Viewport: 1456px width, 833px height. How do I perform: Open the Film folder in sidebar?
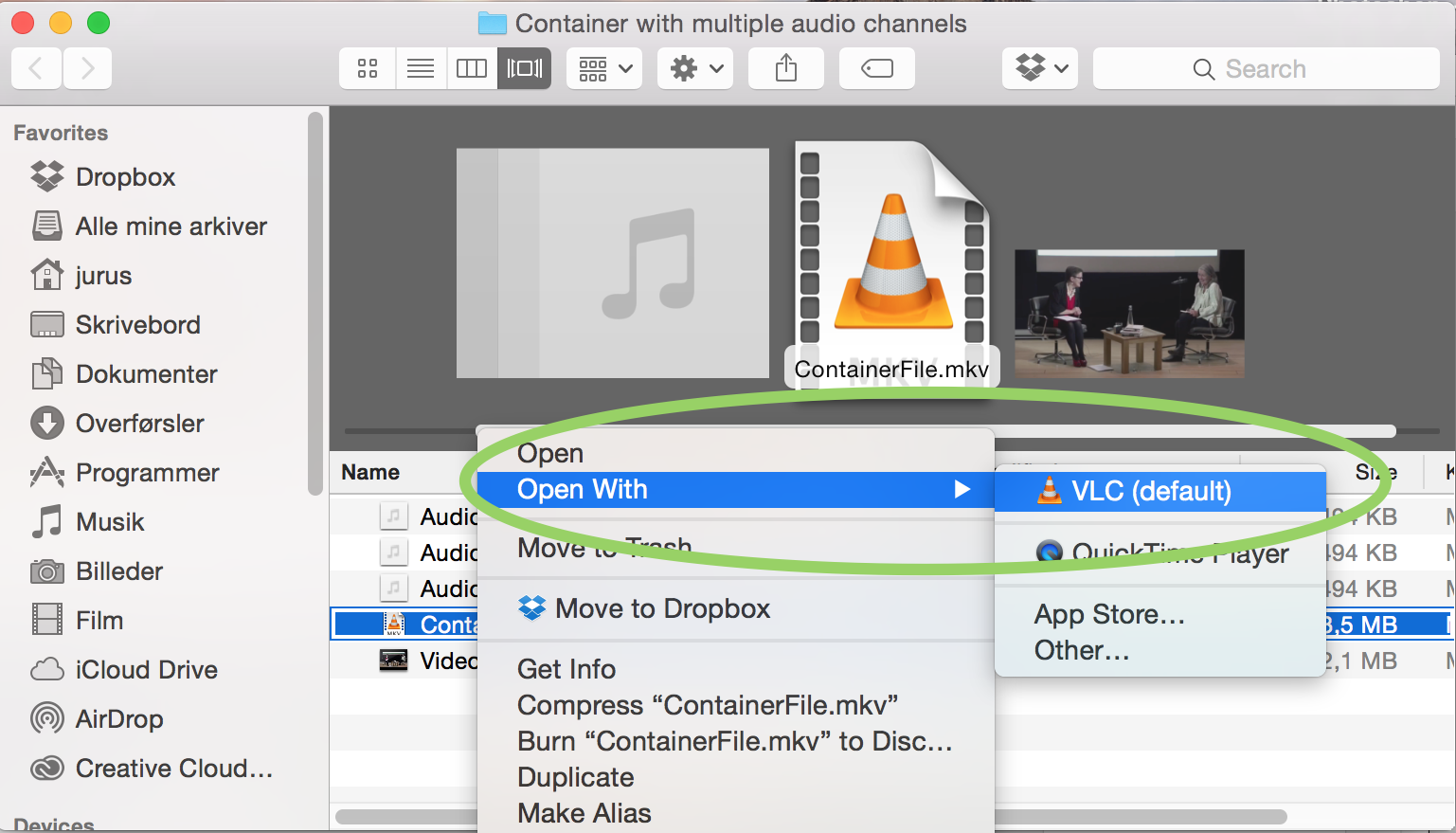pos(77,621)
